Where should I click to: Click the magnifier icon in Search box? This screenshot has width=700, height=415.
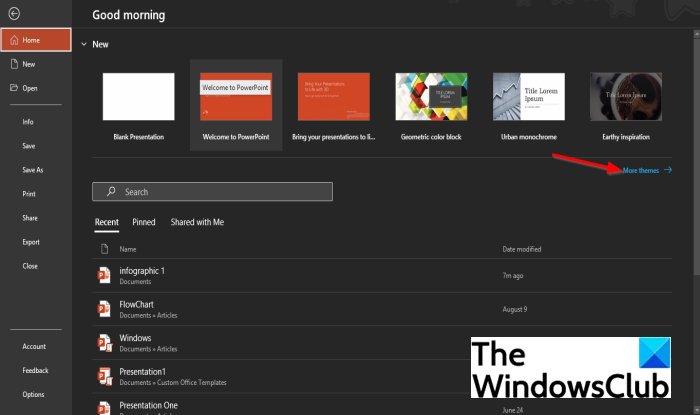(111, 191)
